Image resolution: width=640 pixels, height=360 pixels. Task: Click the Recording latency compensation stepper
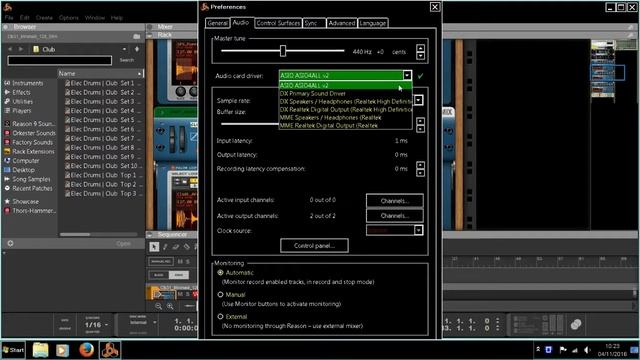coord(420,169)
